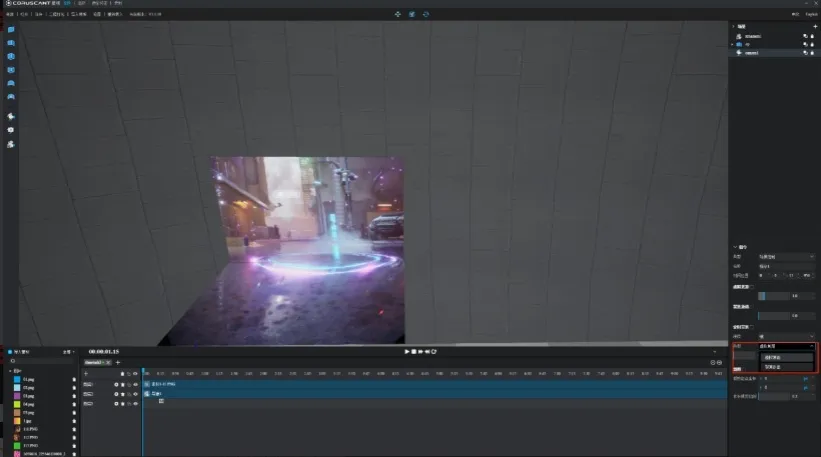Delete the 04.png asset
The image size is (821, 457).
pyautogui.click(x=74, y=404)
